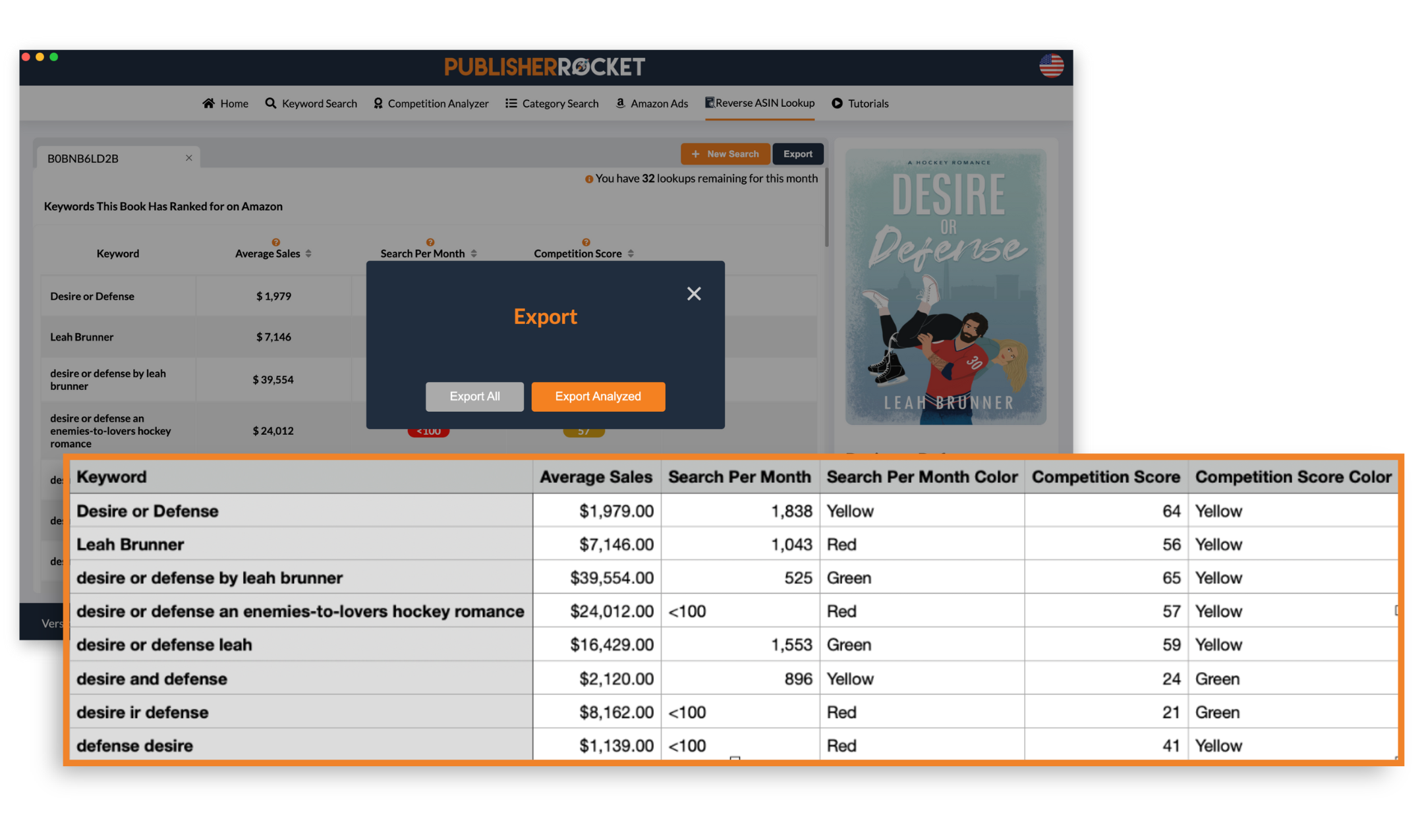Click spreadsheet Competition Score Color header
1424x840 pixels.
coord(1293,477)
